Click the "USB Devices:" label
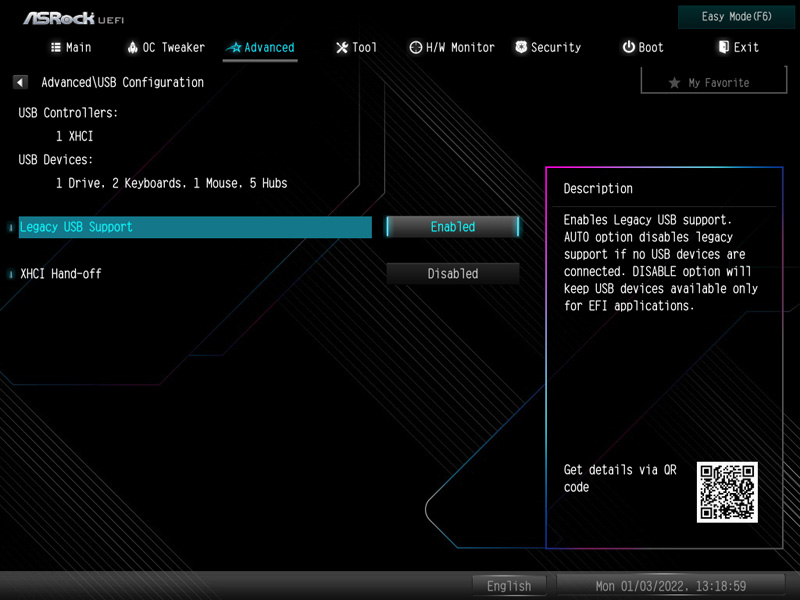800x600 pixels. click(56, 160)
